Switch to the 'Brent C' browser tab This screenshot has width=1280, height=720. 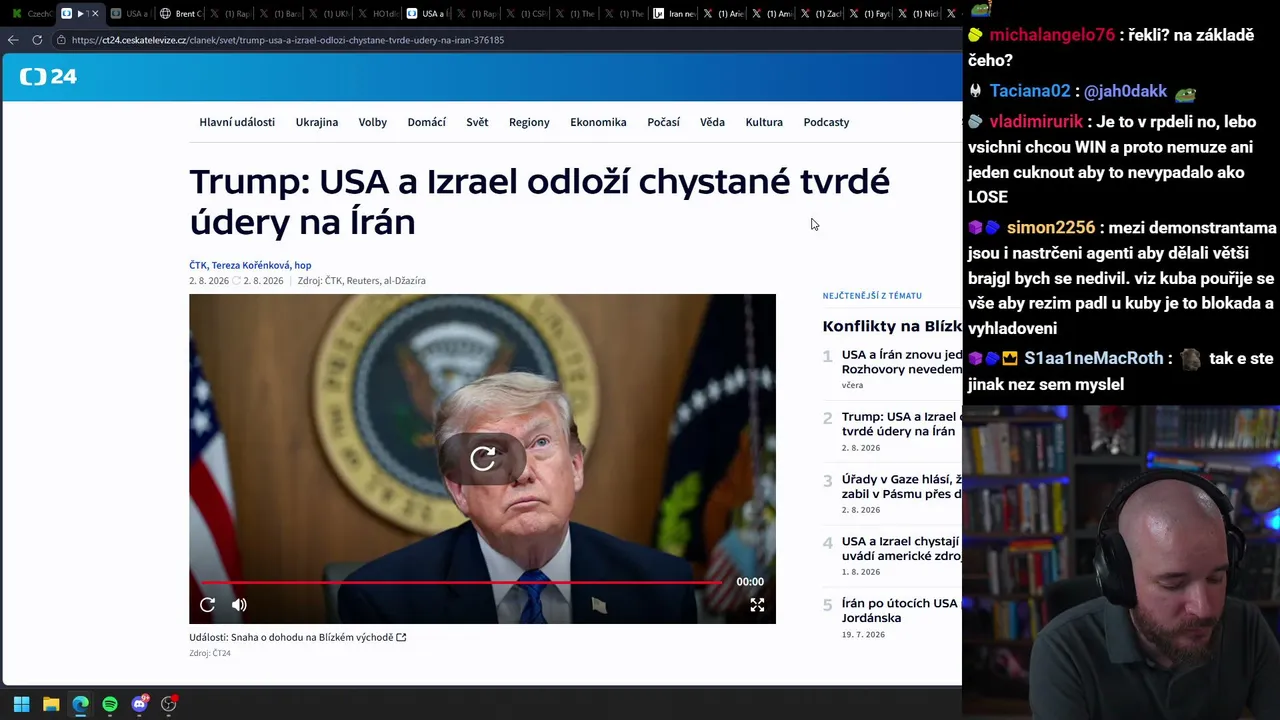pos(180,13)
